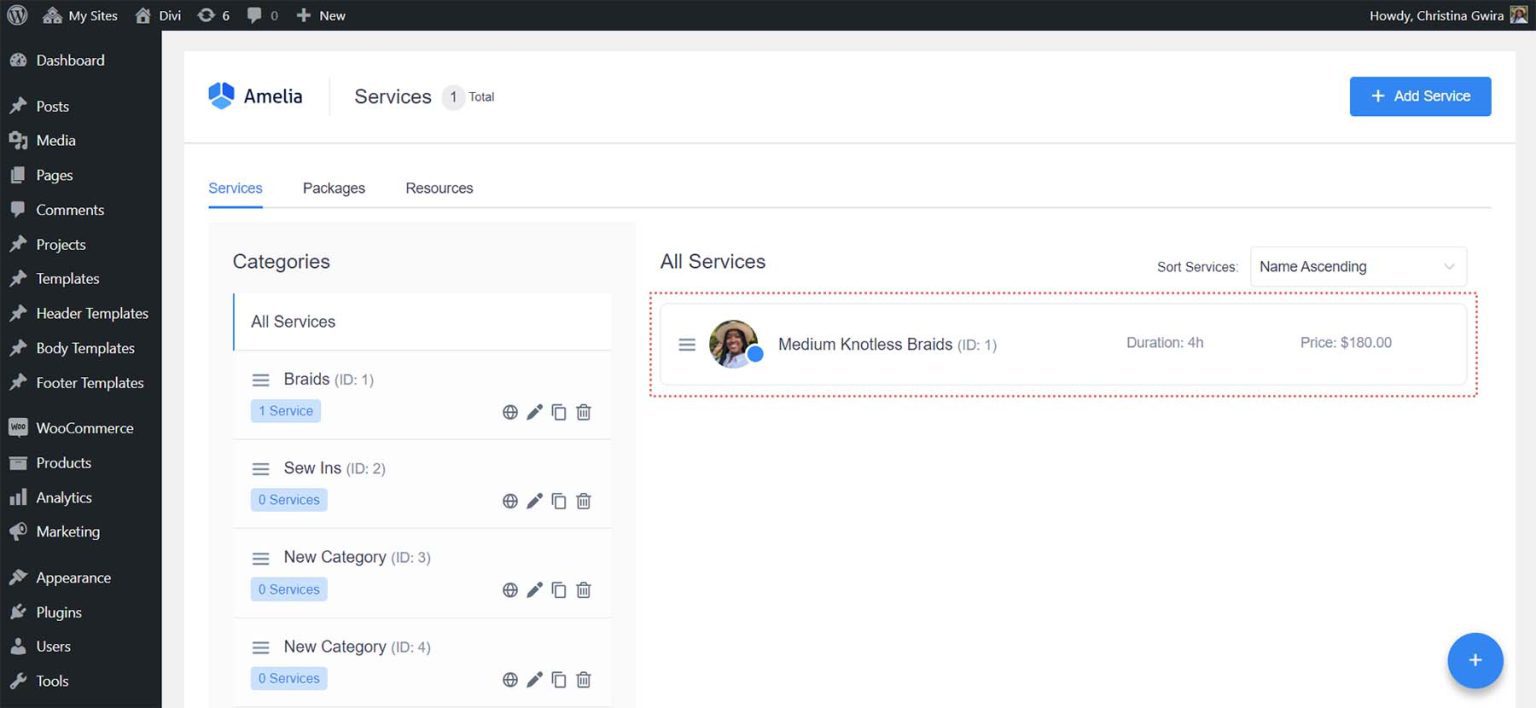Duplicate the Braids category
Image resolution: width=1536 pixels, height=708 pixels.
coord(558,411)
